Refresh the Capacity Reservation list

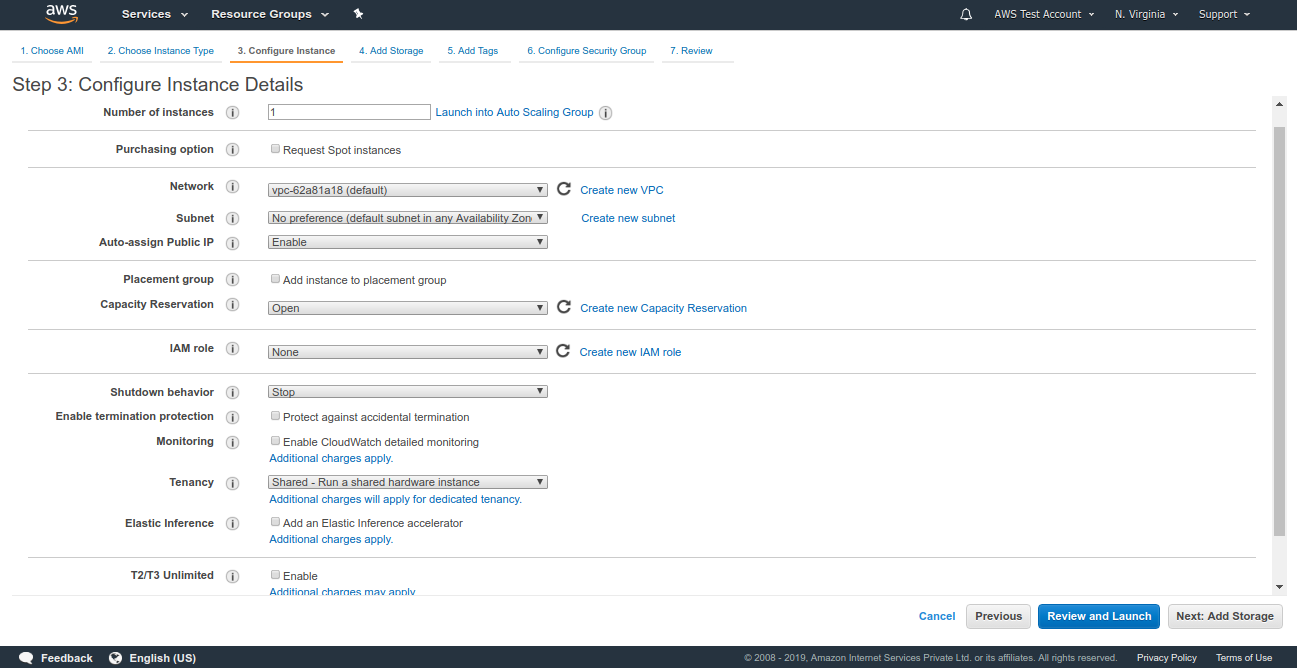[x=564, y=308]
